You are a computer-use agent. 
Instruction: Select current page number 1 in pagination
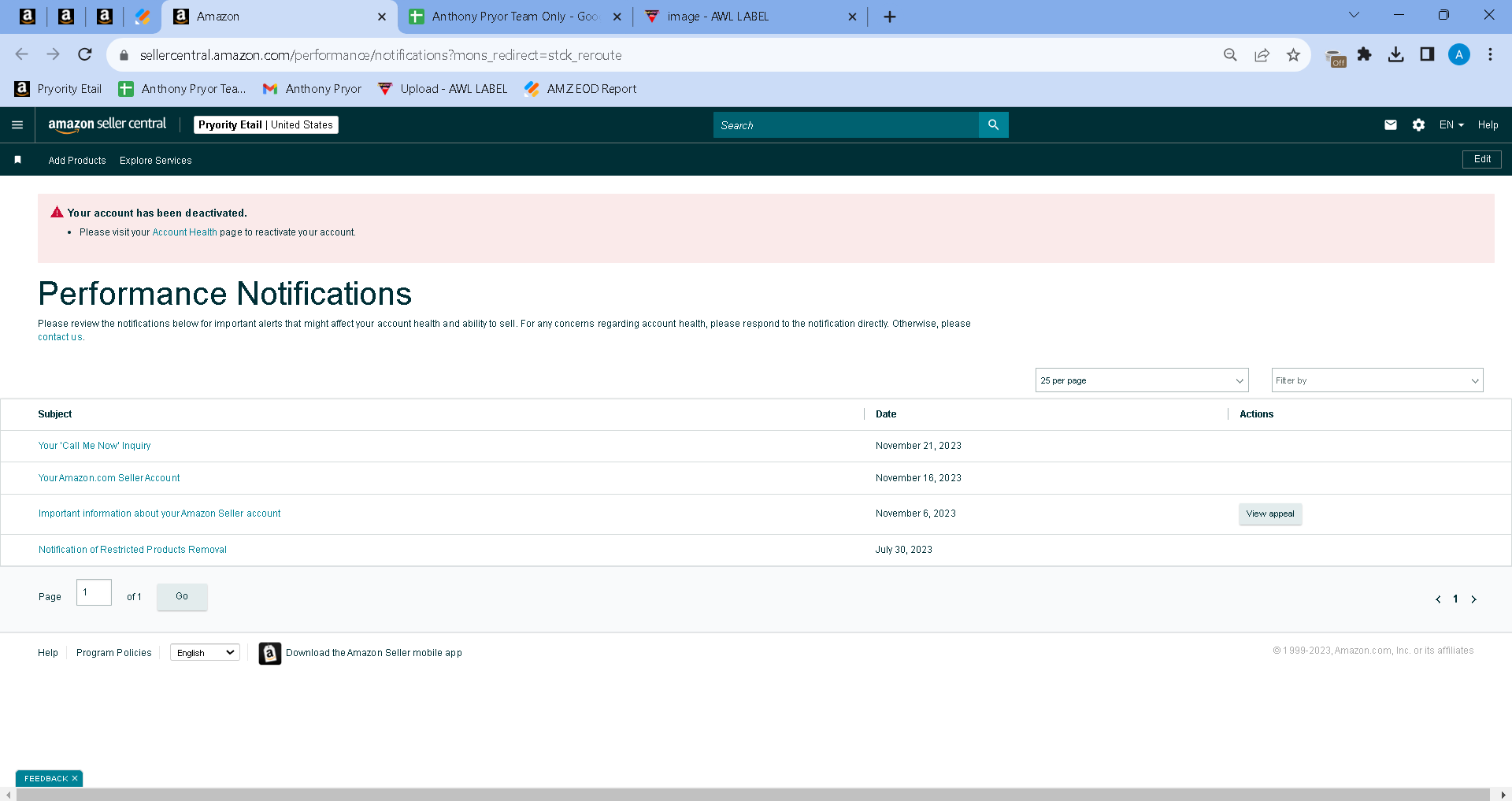coord(1455,599)
